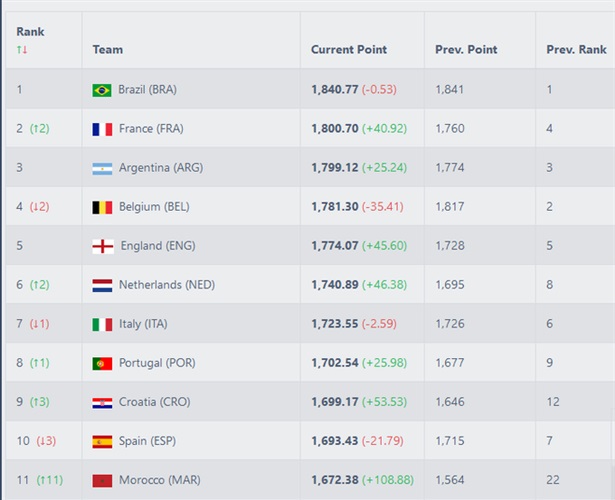Click Croatia's 1,699.17 current points

point(335,402)
